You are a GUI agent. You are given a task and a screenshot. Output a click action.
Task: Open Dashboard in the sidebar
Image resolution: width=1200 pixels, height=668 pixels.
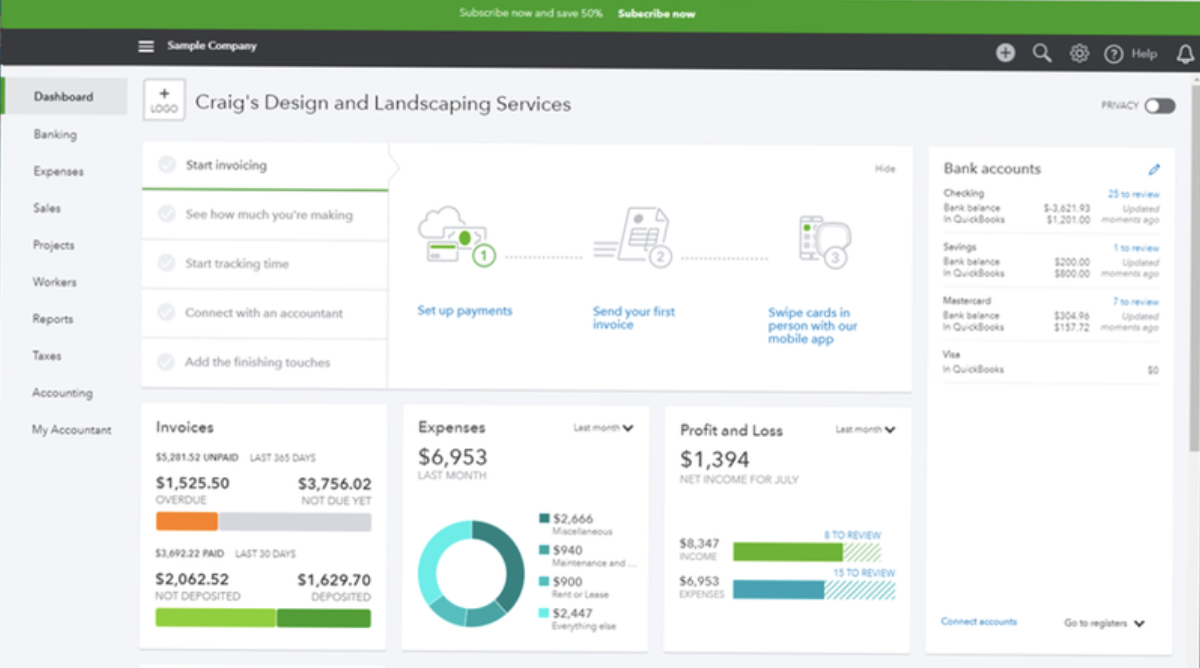pos(64,97)
